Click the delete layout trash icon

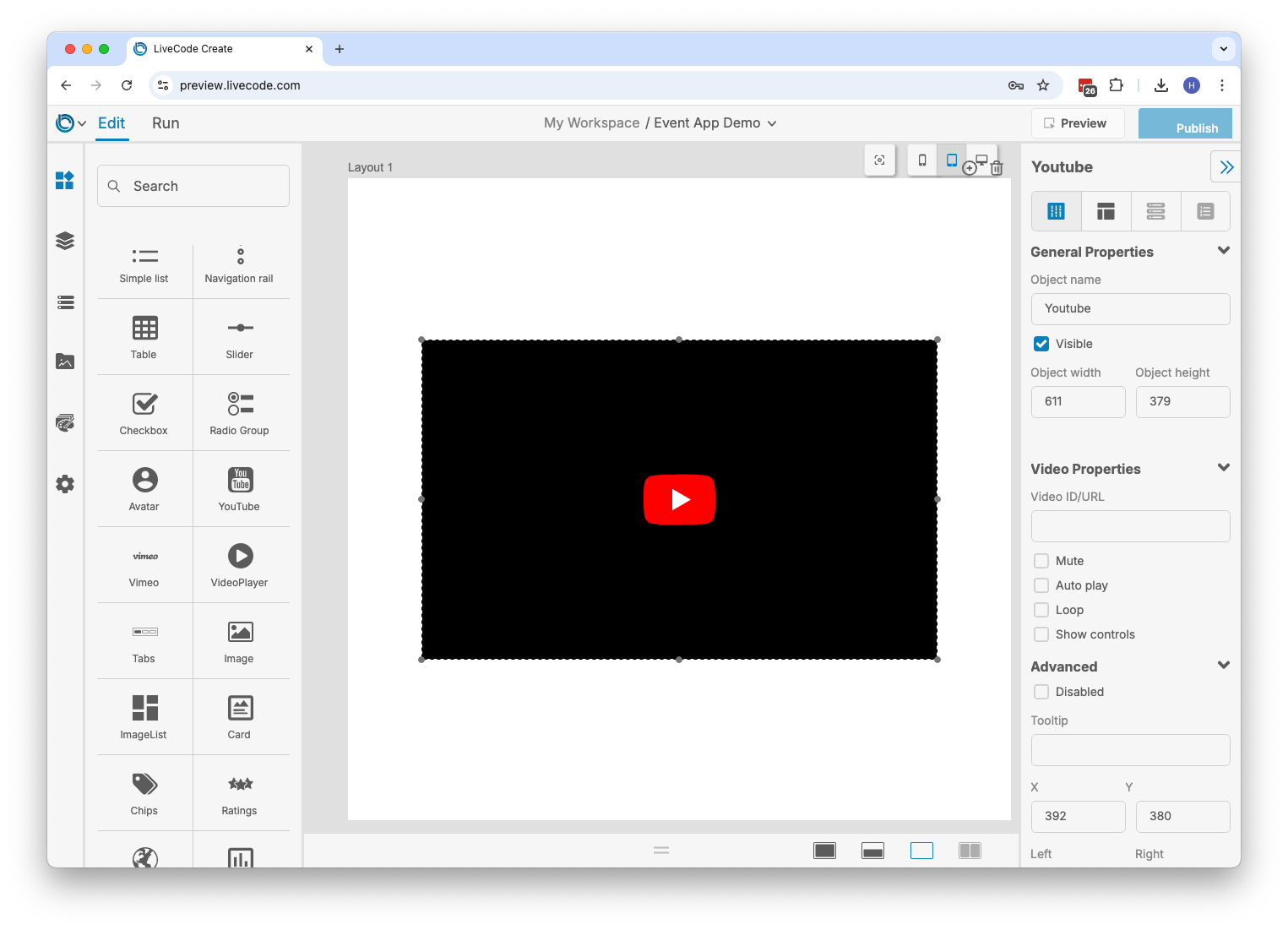997,168
